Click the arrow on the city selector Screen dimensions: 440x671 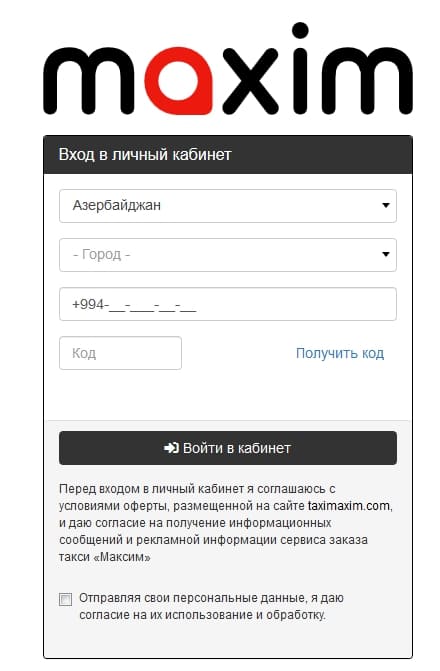click(386, 254)
